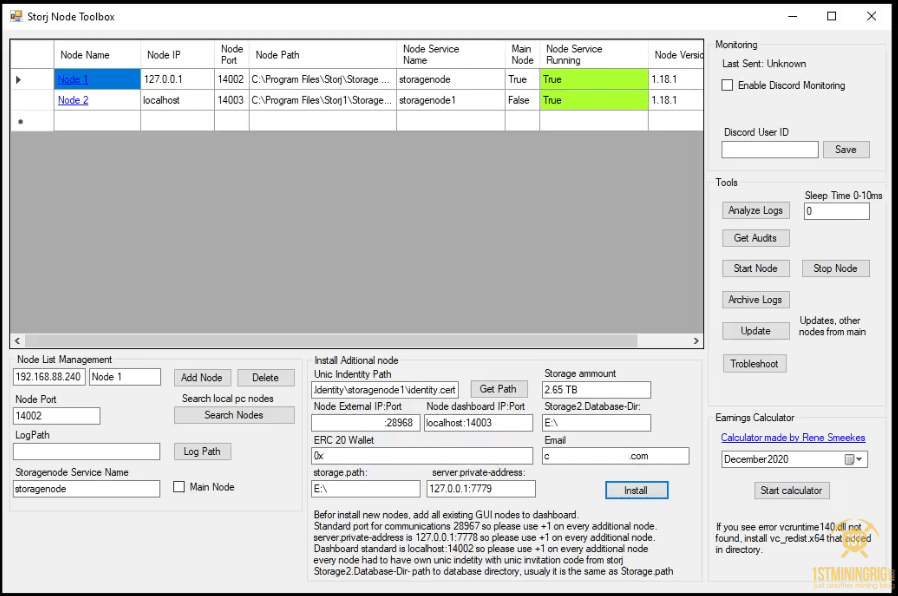Click the Node dashboard IP:Port field
898x596 pixels.
click(478, 423)
